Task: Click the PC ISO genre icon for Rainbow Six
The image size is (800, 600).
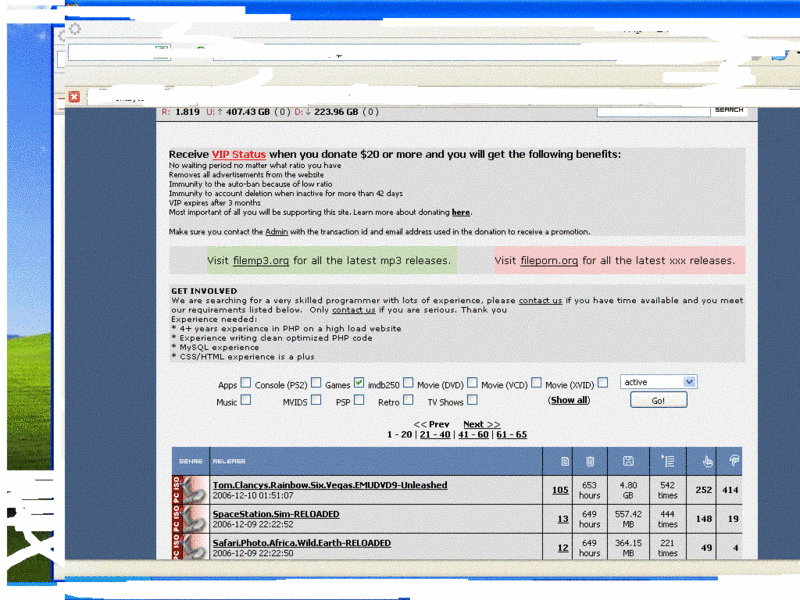Action: [x=191, y=490]
